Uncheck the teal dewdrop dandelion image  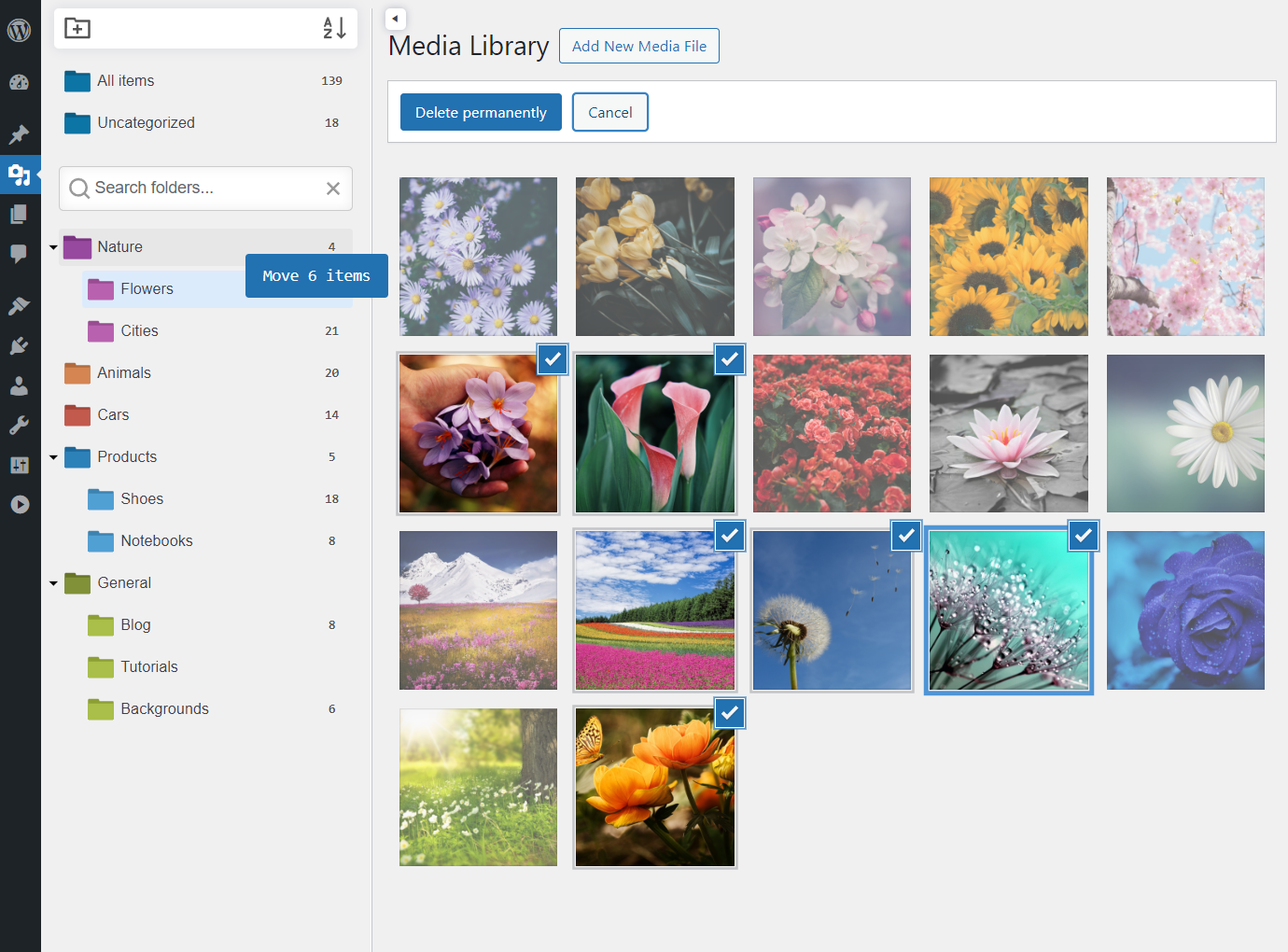point(1084,536)
